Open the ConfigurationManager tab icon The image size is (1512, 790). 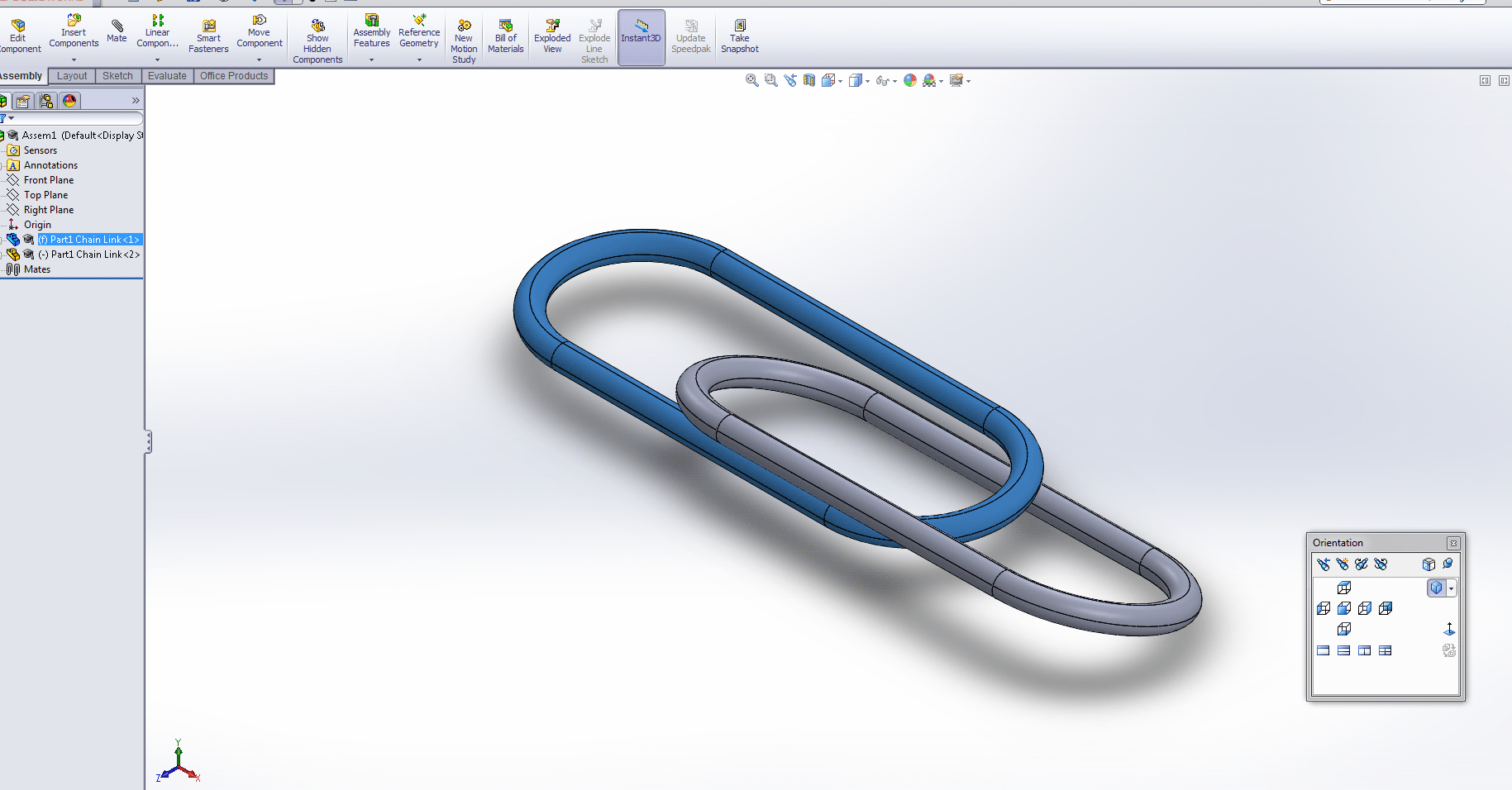46,101
